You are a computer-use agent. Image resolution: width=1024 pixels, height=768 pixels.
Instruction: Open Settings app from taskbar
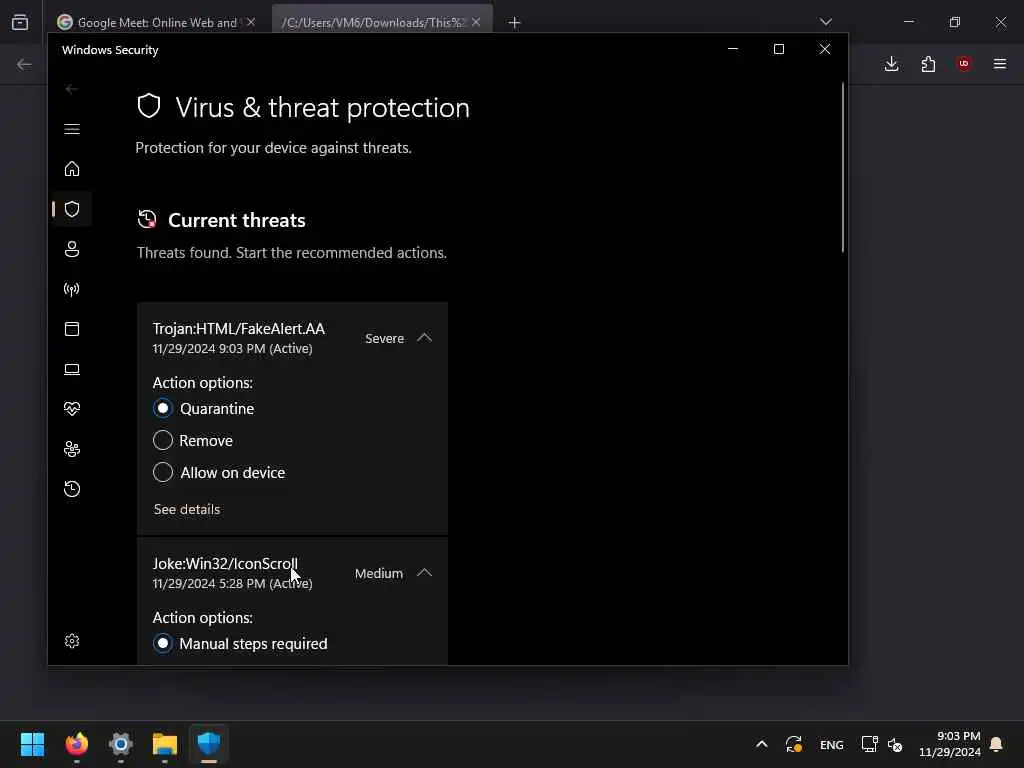[x=121, y=744]
